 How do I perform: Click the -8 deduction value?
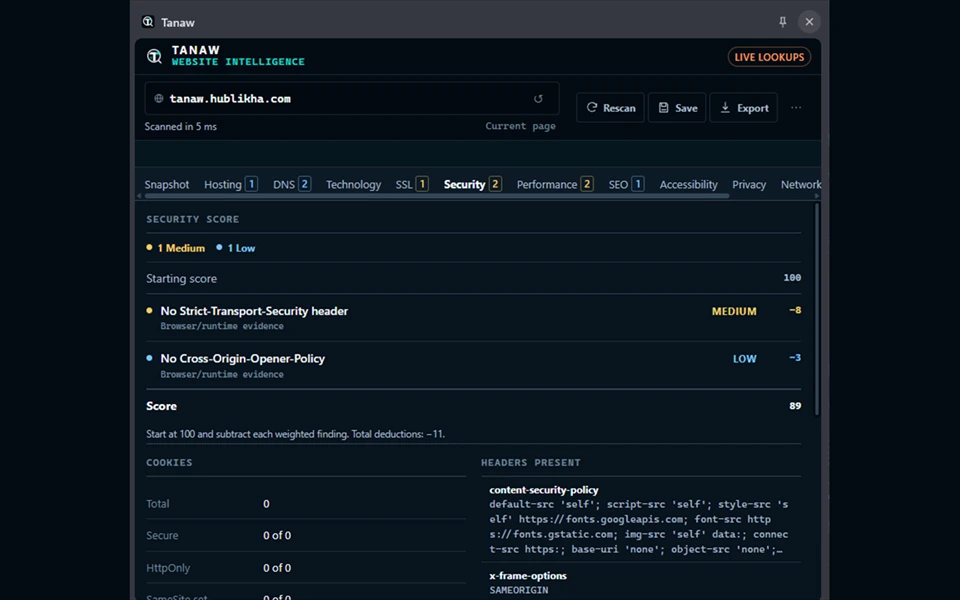click(x=795, y=310)
